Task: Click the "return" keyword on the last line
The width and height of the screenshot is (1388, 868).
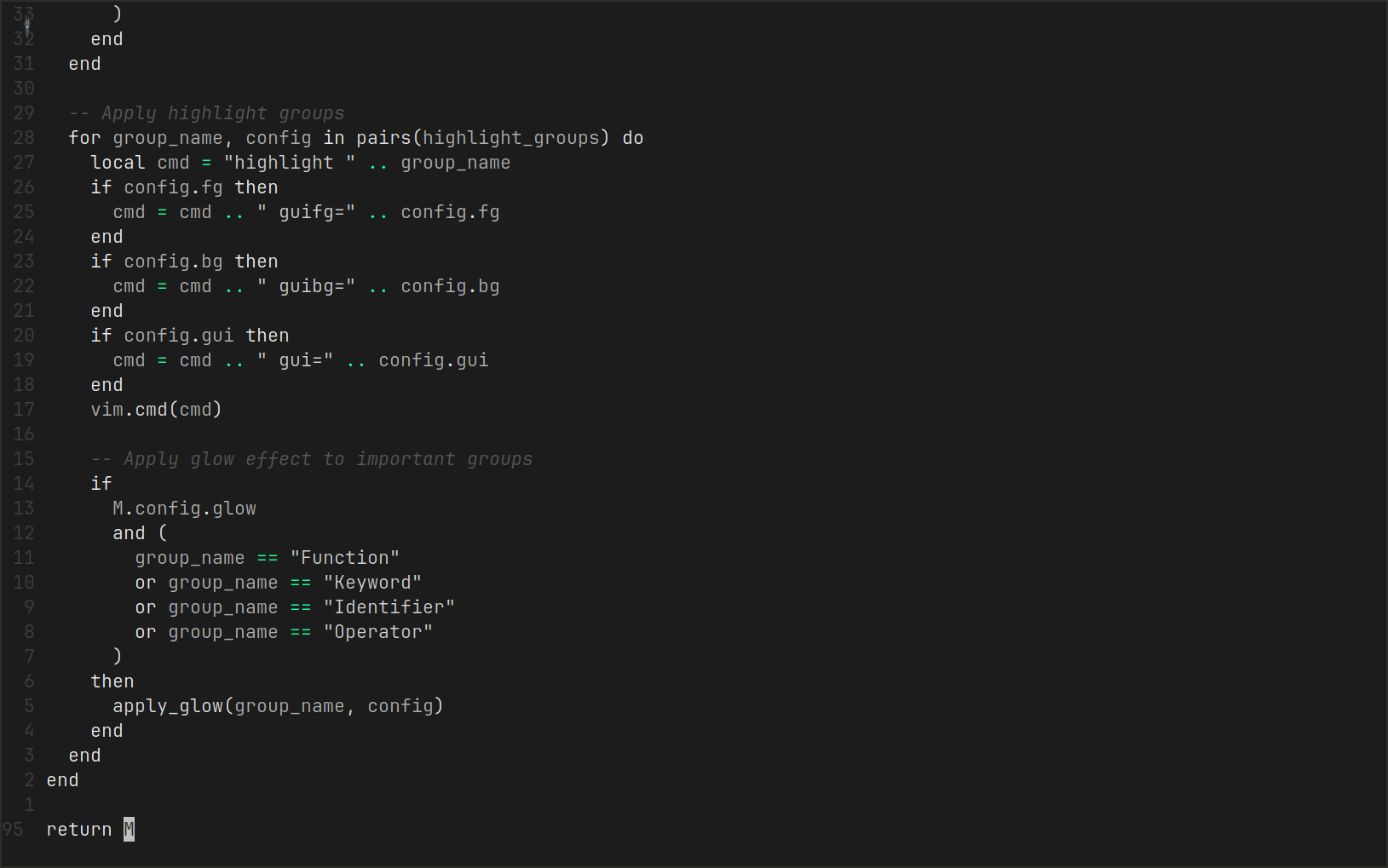Action: [x=78, y=830]
